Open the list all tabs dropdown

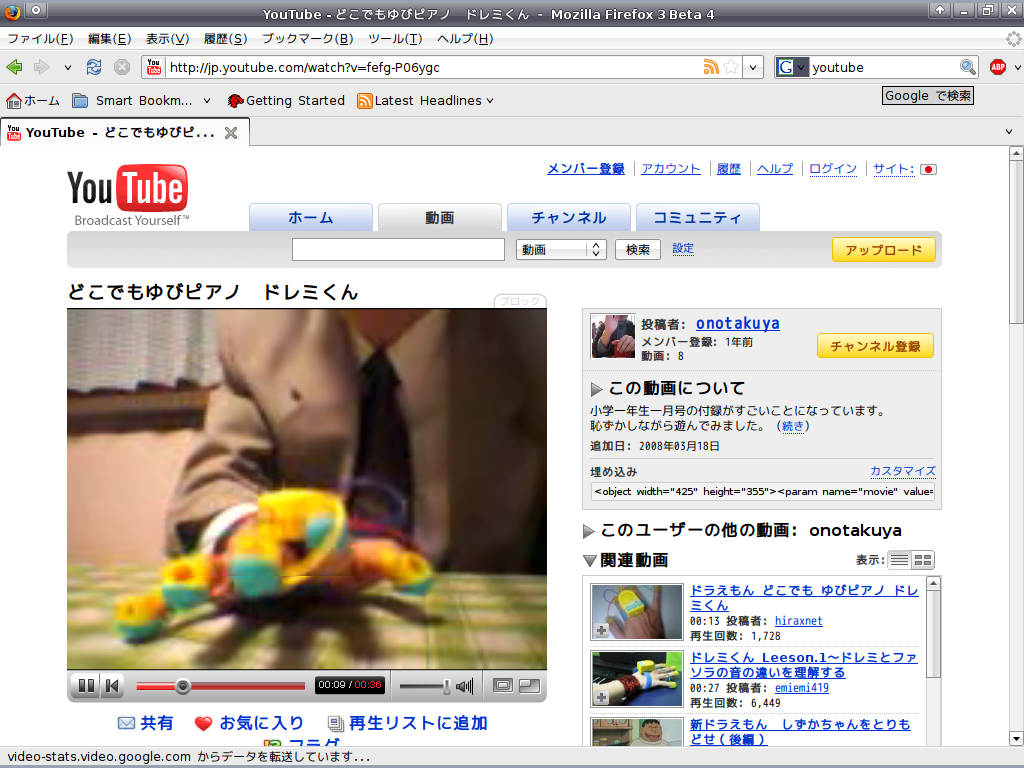click(x=1009, y=132)
